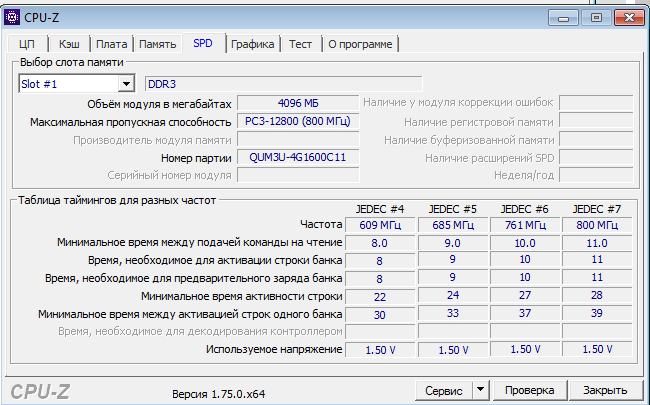Open the Графика tab
This screenshot has width=650, height=405.
click(x=252, y=44)
